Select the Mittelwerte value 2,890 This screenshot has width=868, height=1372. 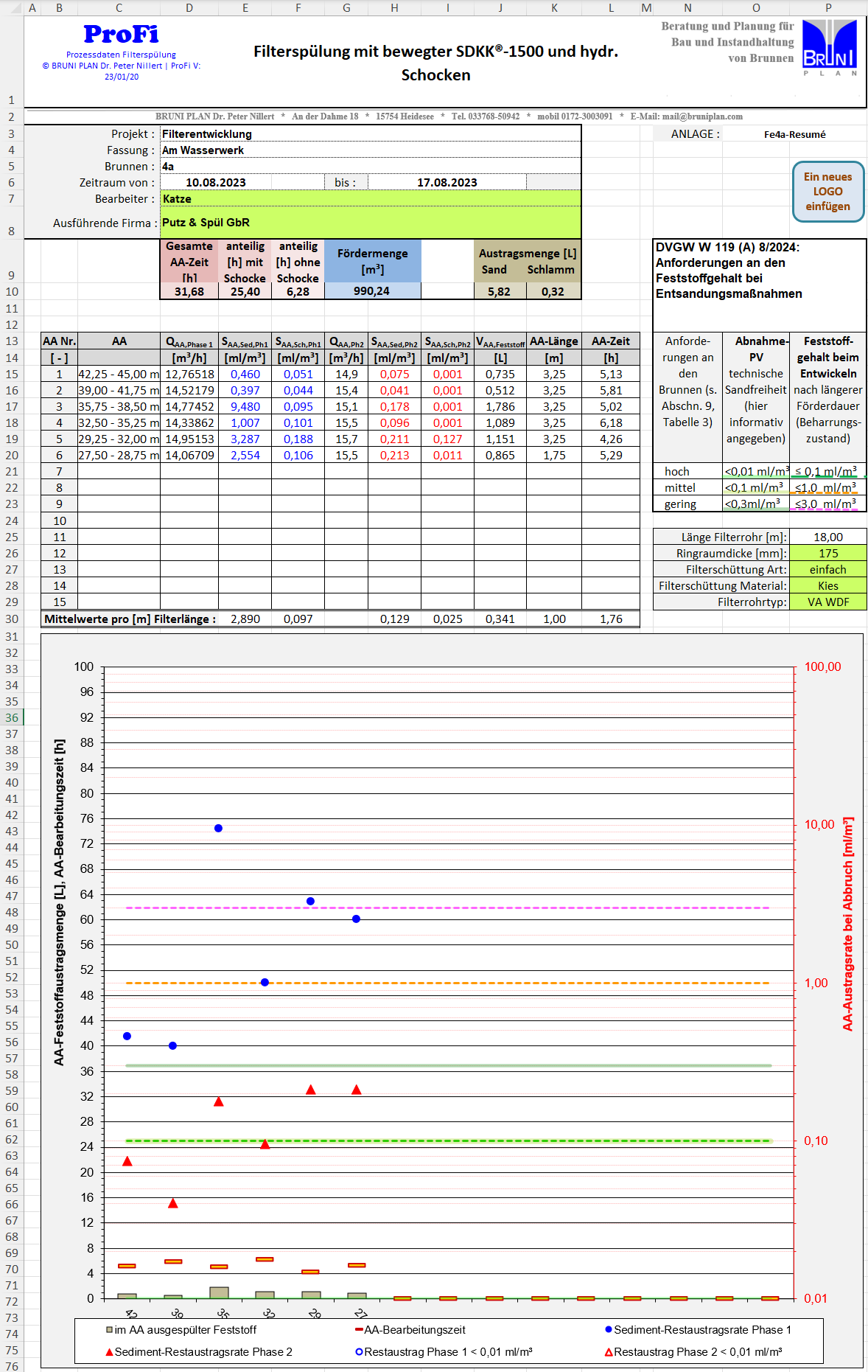245,619
